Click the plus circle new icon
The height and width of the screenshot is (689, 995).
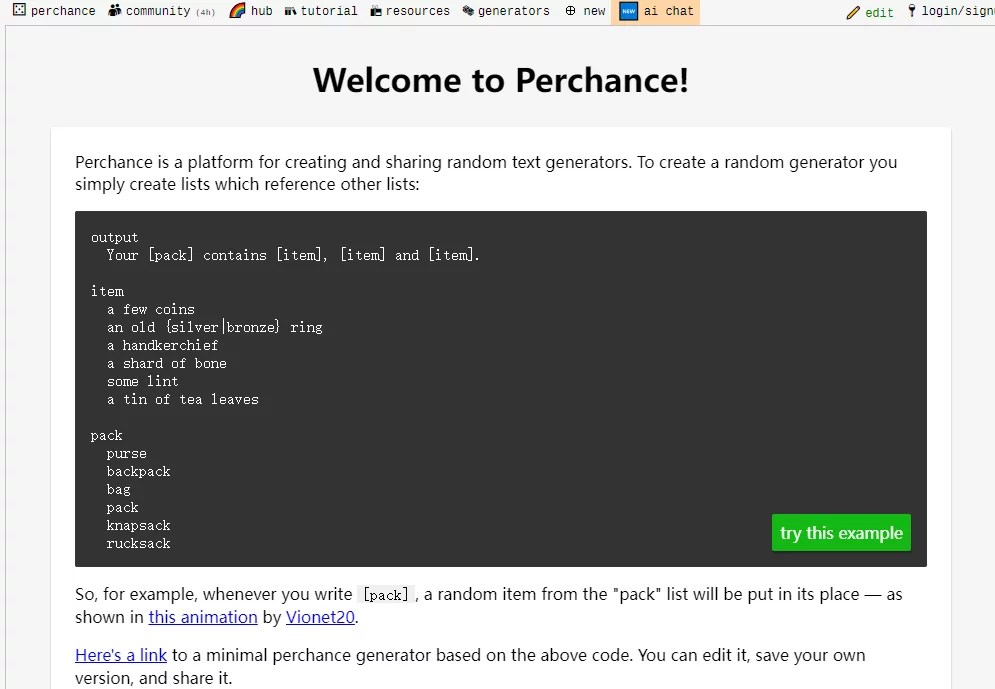(x=570, y=11)
